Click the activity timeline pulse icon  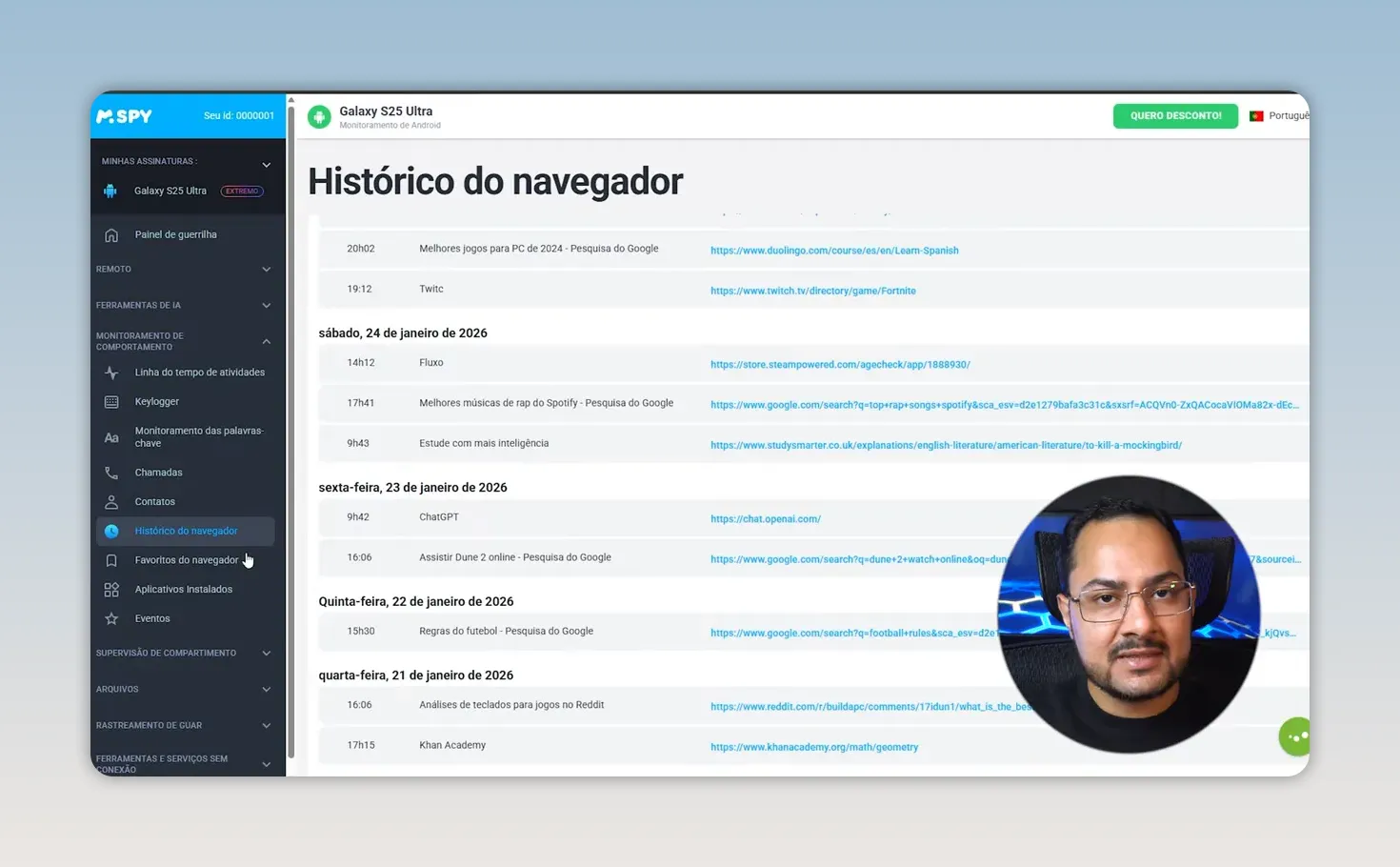pos(111,373)
